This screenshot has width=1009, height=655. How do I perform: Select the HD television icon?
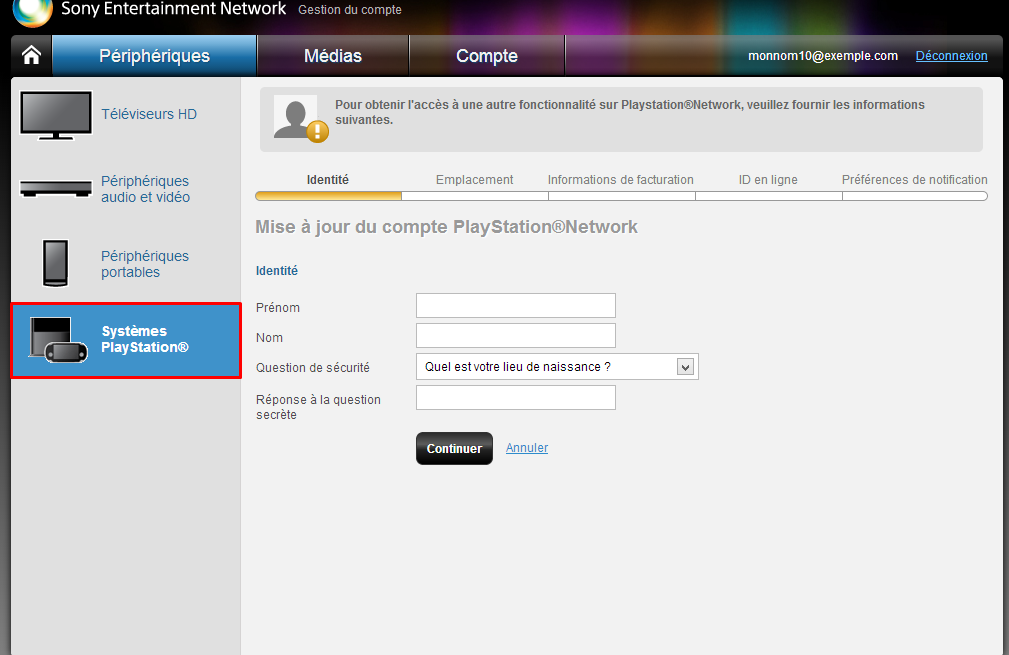pyautogui.click(x=56, y=115)
